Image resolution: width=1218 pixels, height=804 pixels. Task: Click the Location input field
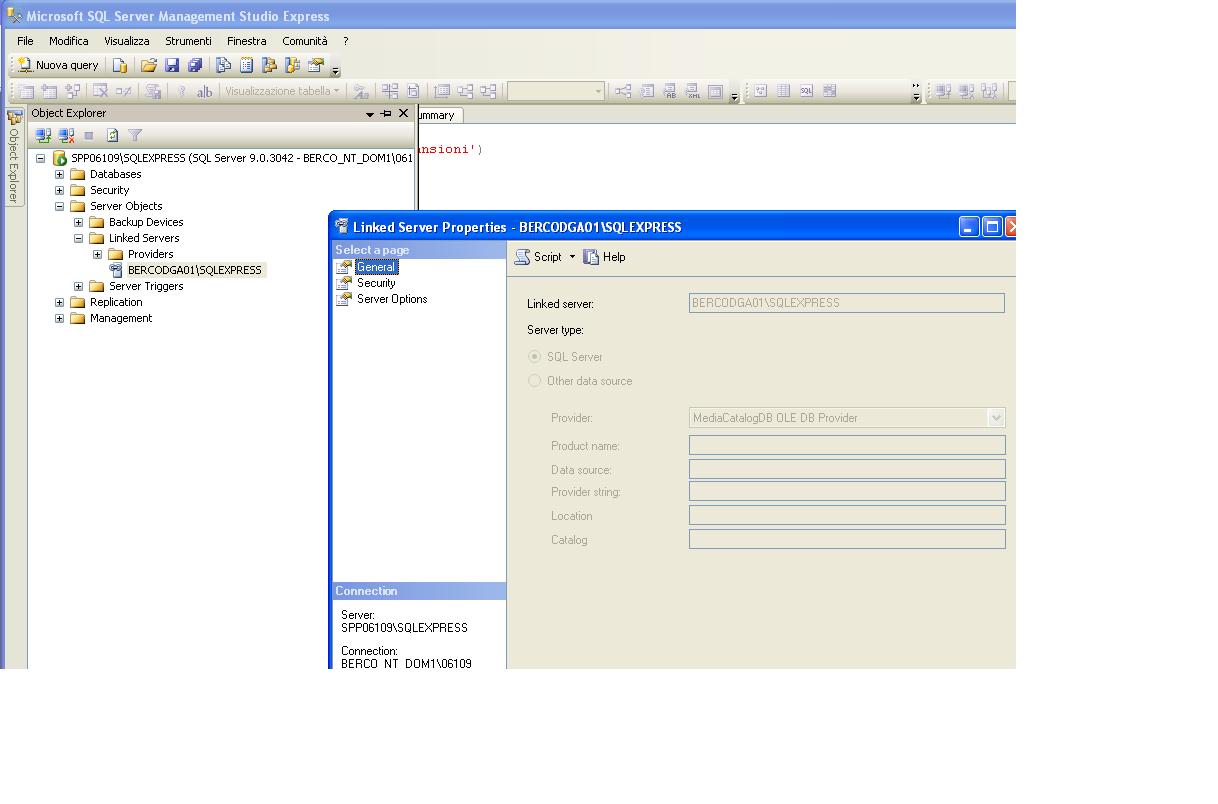point(847,515)
